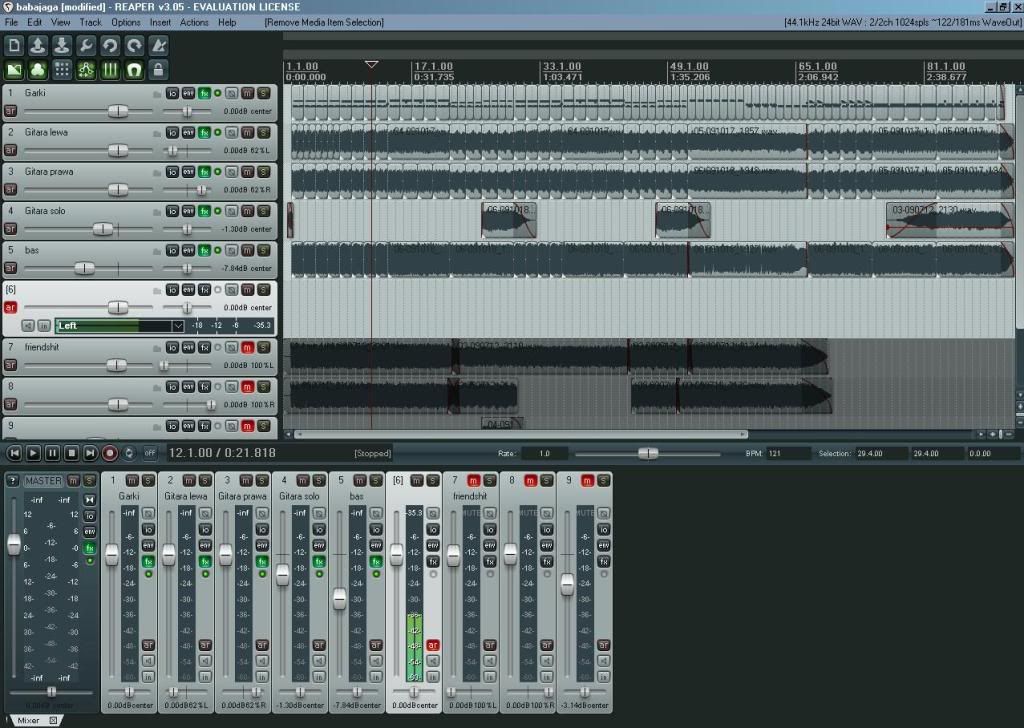1024x728 pixels.
Task: Toggle snap magnet toolbar icon
Action: 134,70
